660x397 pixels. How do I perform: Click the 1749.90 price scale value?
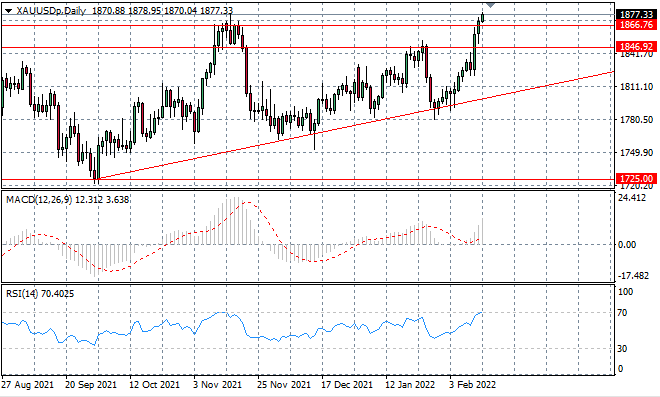pos(636,153)
